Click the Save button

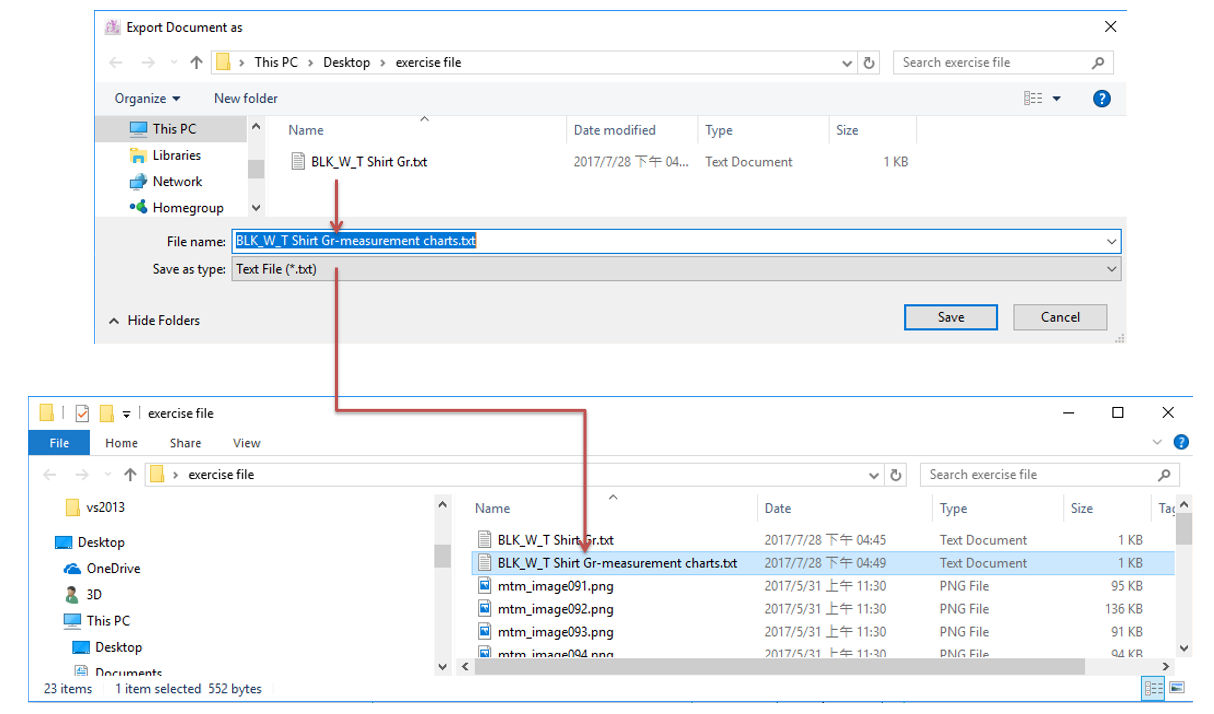(x=950, y=317)
